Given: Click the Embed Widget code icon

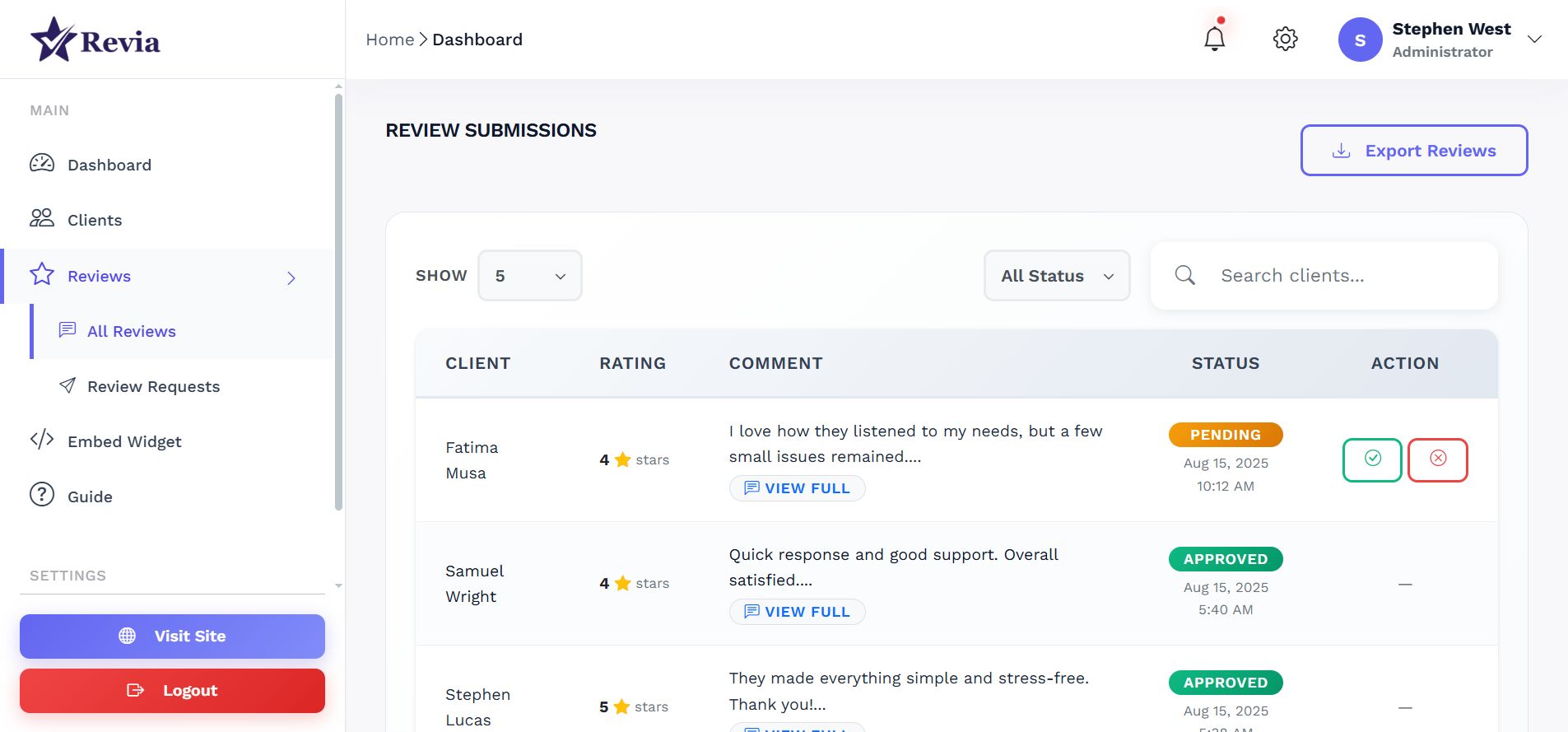Looking at the screenshot, I should point(42,440).
